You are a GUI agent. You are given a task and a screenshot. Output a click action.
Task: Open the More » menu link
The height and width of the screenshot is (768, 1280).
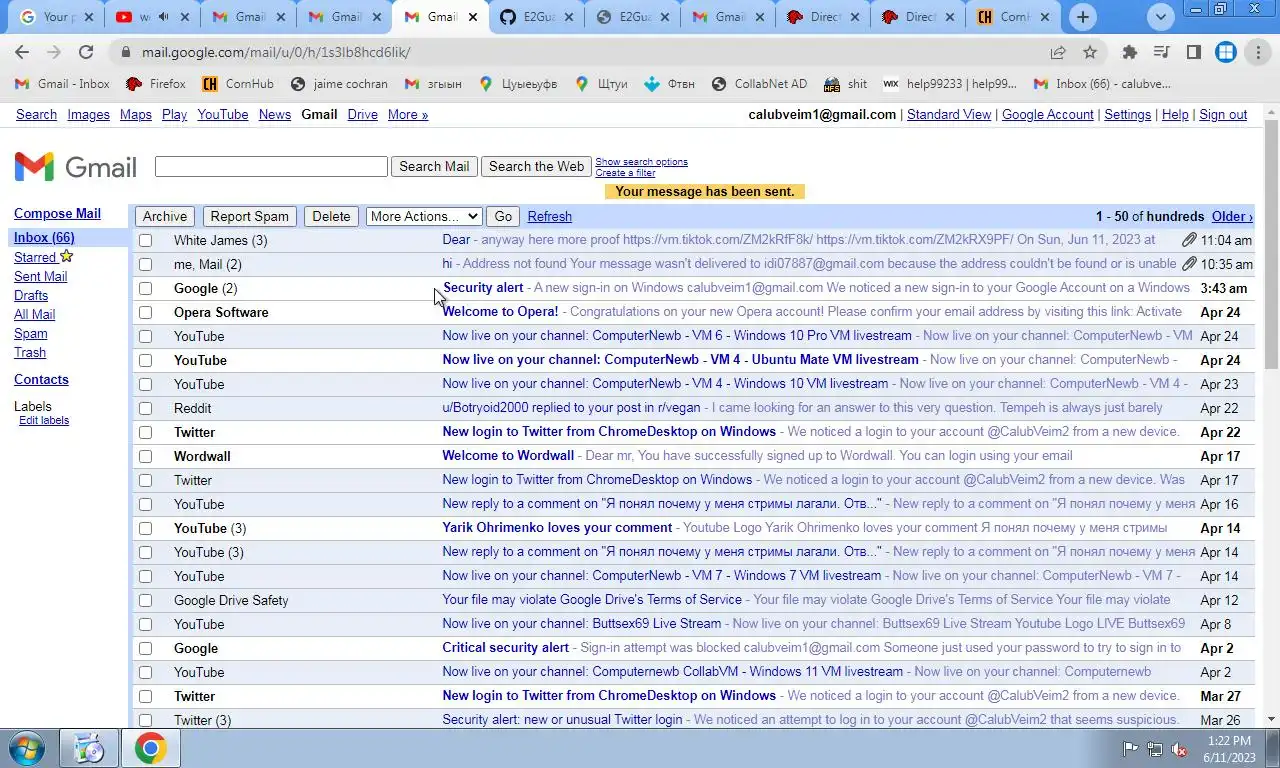(x=408, y=115)
